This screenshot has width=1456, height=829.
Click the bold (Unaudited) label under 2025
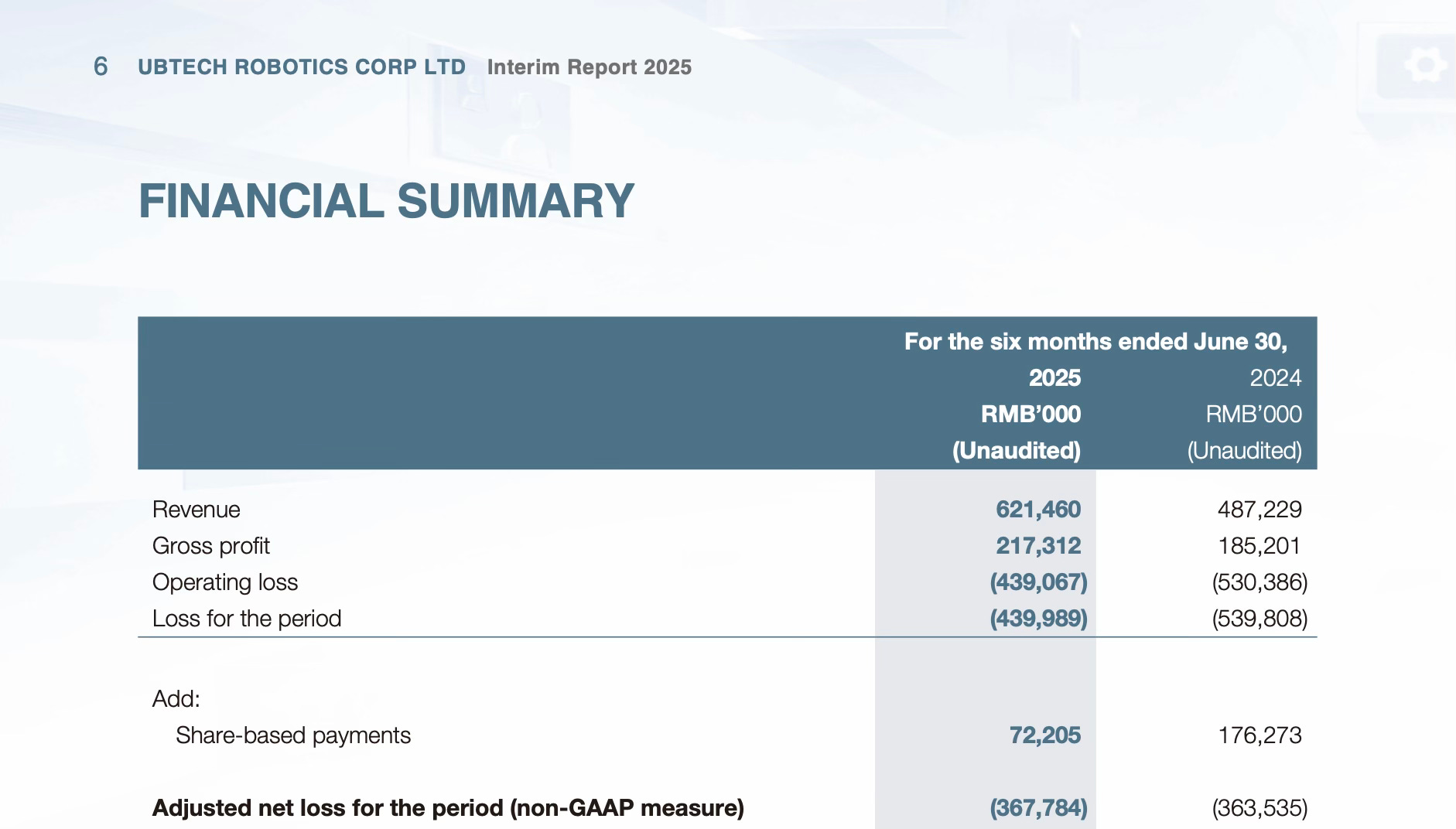point(1017,451)
